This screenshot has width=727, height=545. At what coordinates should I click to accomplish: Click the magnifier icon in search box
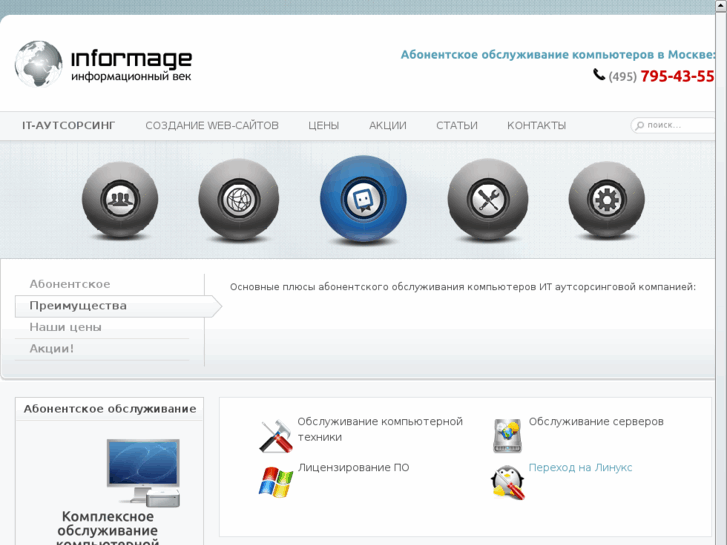[640, 125]
